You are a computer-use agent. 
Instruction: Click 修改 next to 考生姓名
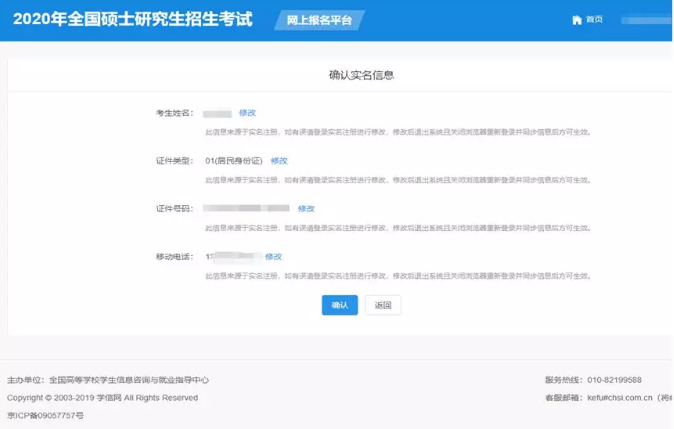tap(247, 113)
